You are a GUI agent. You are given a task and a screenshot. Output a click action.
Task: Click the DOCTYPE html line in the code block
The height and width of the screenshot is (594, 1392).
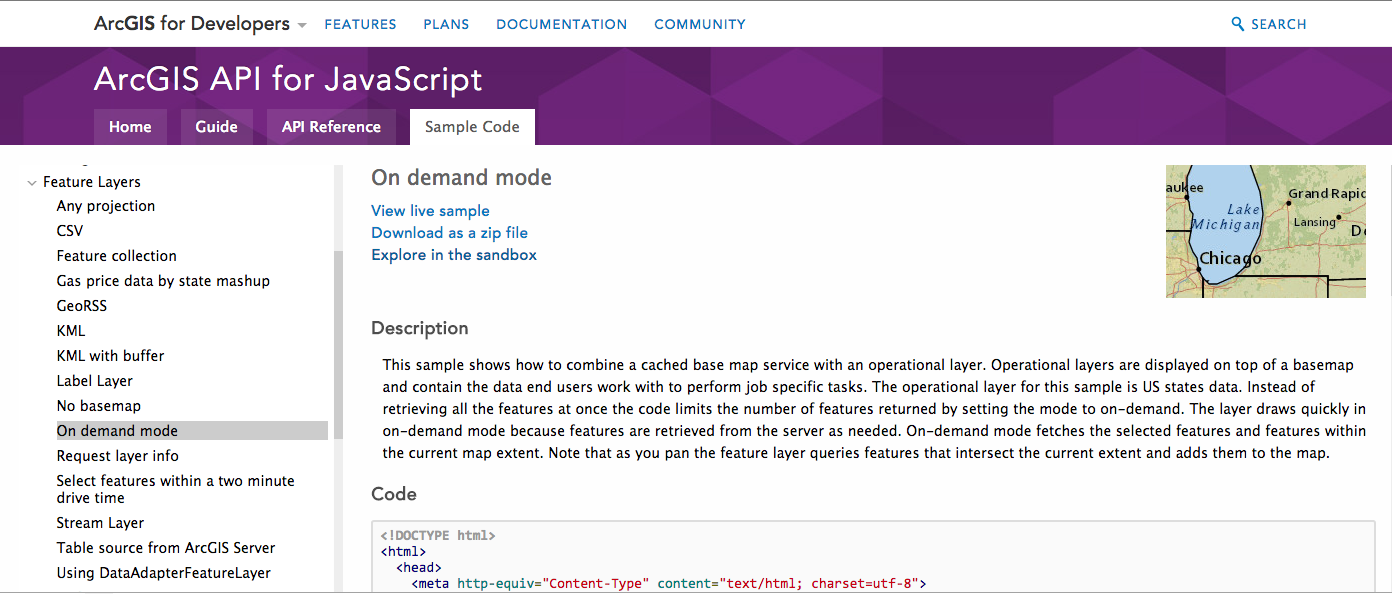tap(438, 535)
